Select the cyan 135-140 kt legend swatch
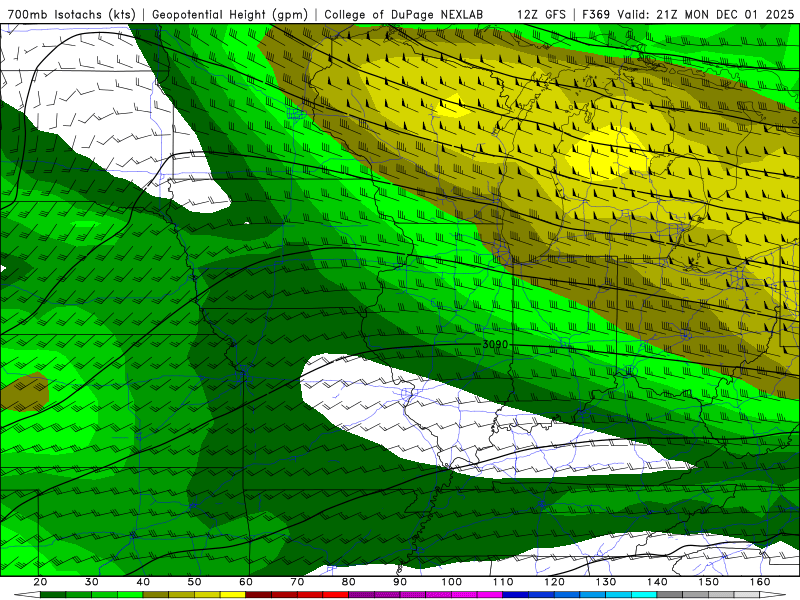800x600 pixels. point(644,595)
